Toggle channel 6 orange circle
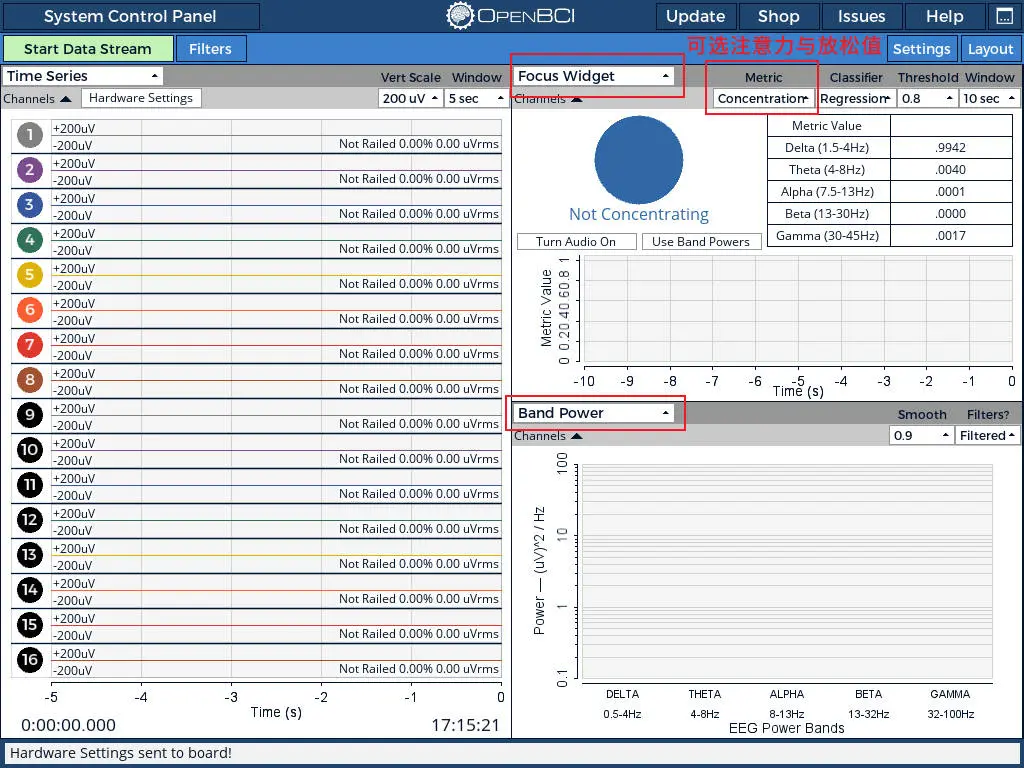Screen dimensions: 1024x768 (29, 310)
